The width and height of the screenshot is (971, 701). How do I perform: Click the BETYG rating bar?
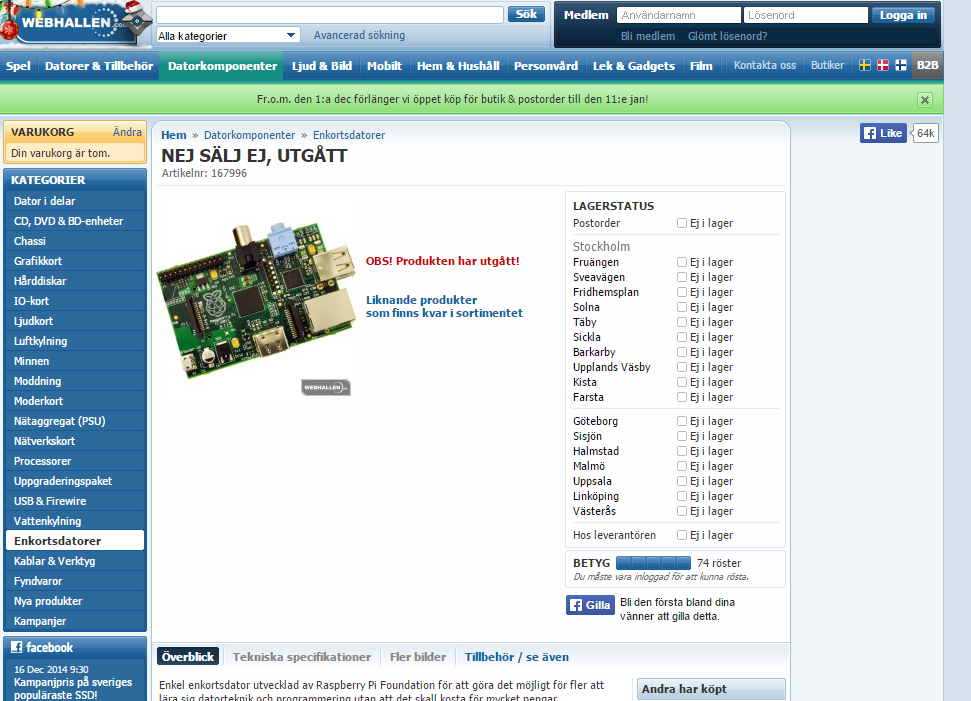pyautogui.click(x=653, y=563)
